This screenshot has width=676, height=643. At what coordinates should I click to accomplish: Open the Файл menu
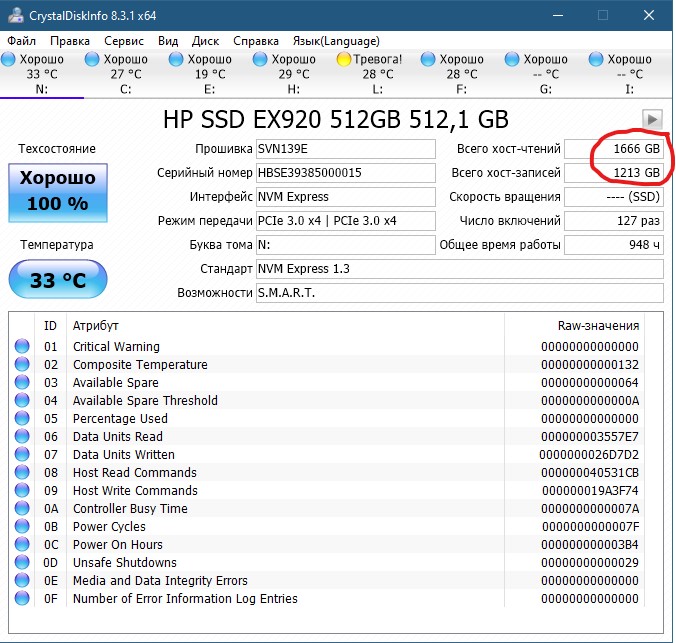pyautogui.click(x=21, y=41)
